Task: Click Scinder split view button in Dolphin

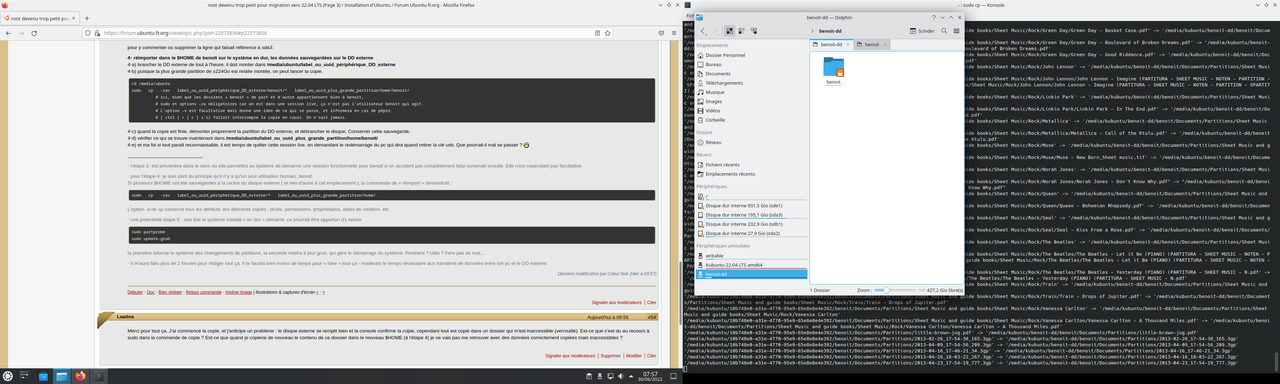Action: 921,31
